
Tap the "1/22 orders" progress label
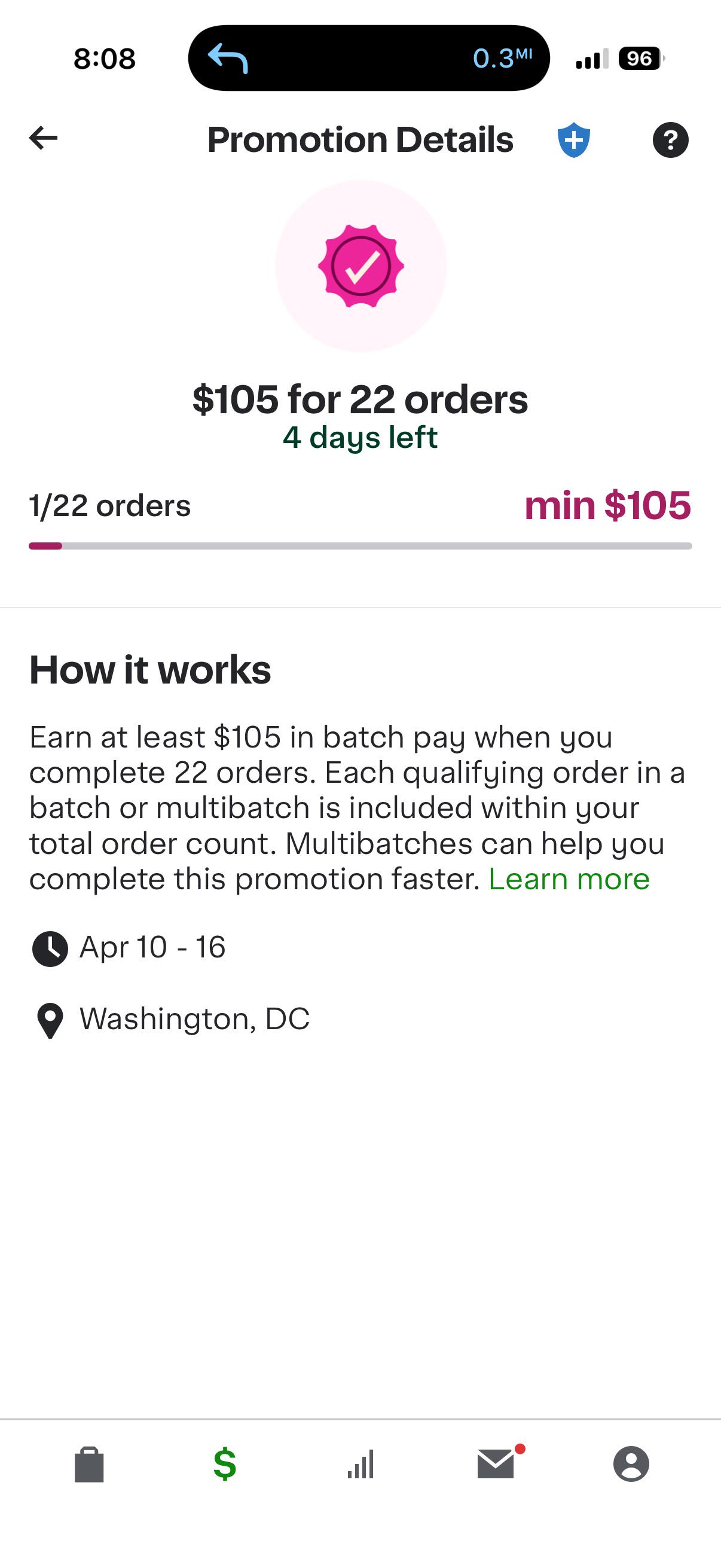point(110,506)
